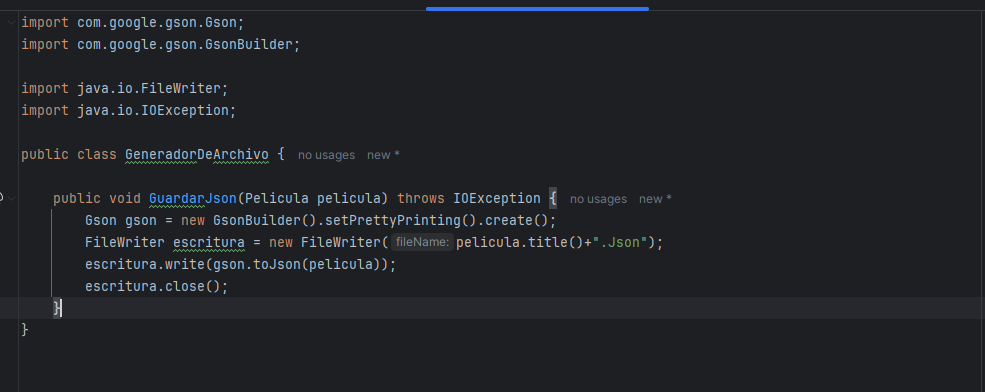The height and width of the screenshot is (392, 985).
Task: Click IOException in the throws clause
Action: 496,199
